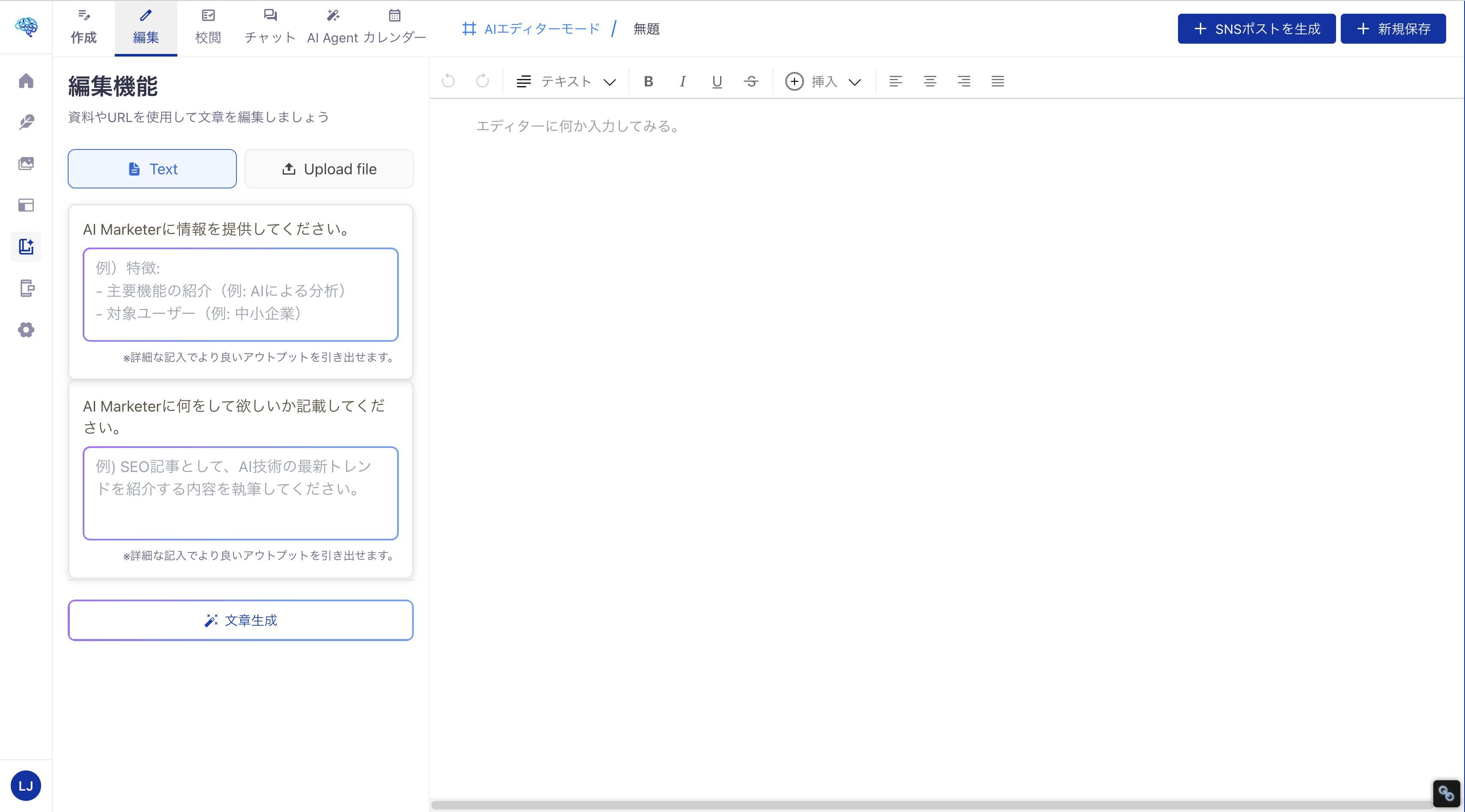Click the home icon in sidebar
This screenshot has height=812, width=1465.
click(x=26, y=81)
